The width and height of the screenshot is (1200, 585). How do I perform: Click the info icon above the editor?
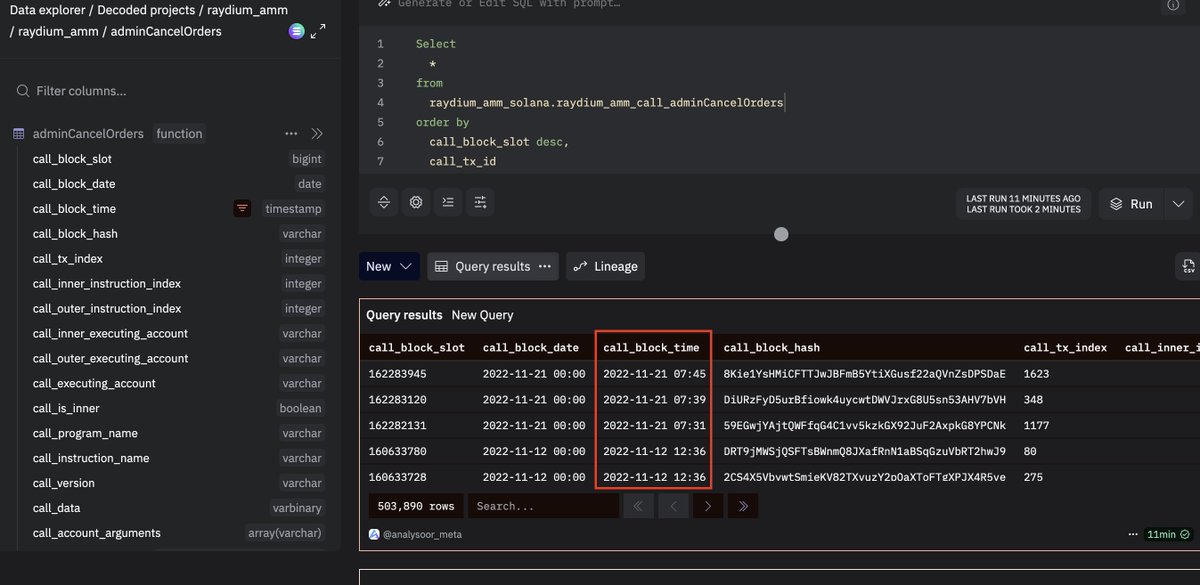pyautogui.click(x=1172, y=5)
